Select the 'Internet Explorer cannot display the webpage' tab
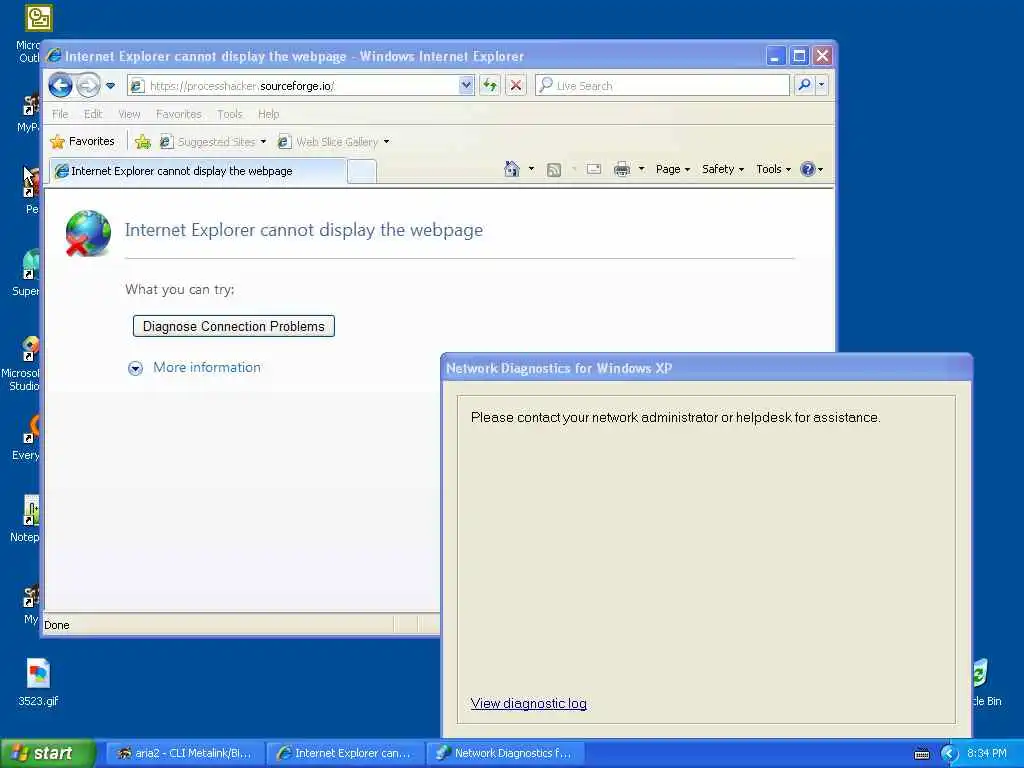Image resolution: width=1024 pixels, height=768 pixels. point(198,171)
